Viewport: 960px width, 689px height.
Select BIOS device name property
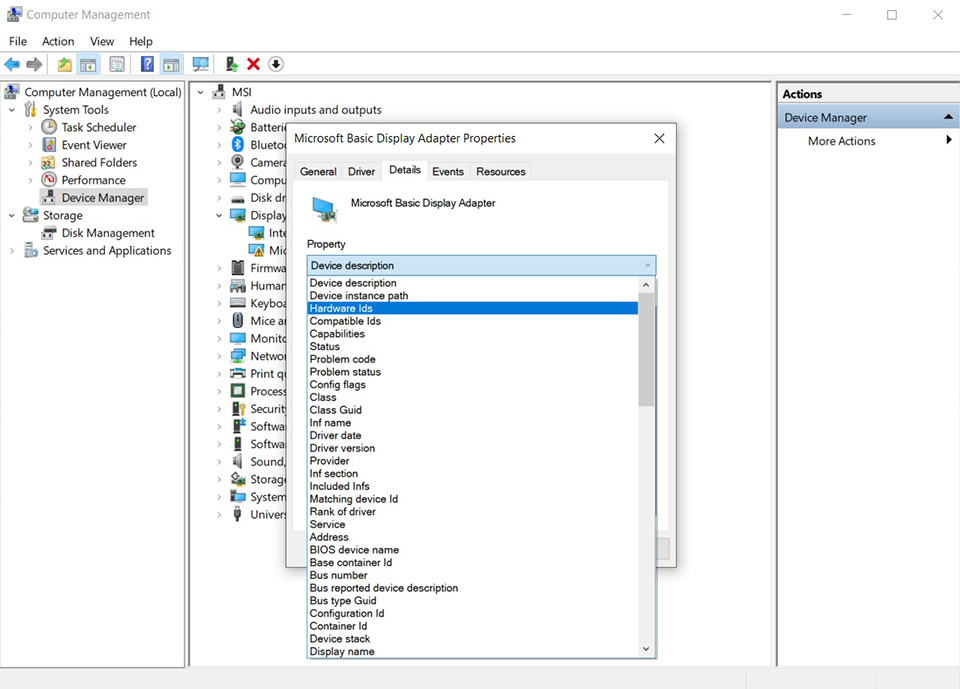(x=473, y=549)
